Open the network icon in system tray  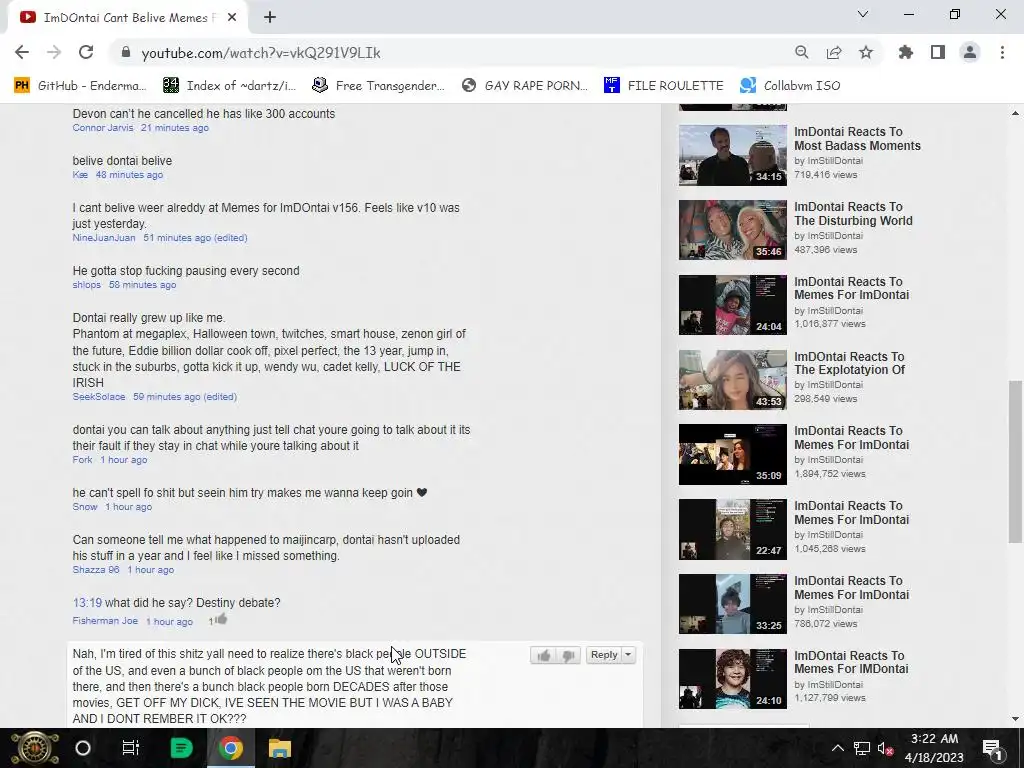coord(861,748)
